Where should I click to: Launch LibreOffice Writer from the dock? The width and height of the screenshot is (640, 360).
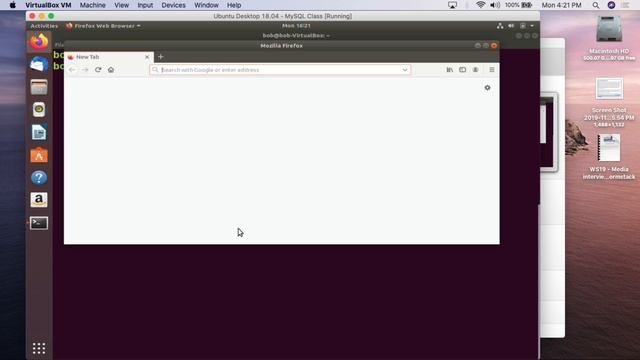coord(39,132)
